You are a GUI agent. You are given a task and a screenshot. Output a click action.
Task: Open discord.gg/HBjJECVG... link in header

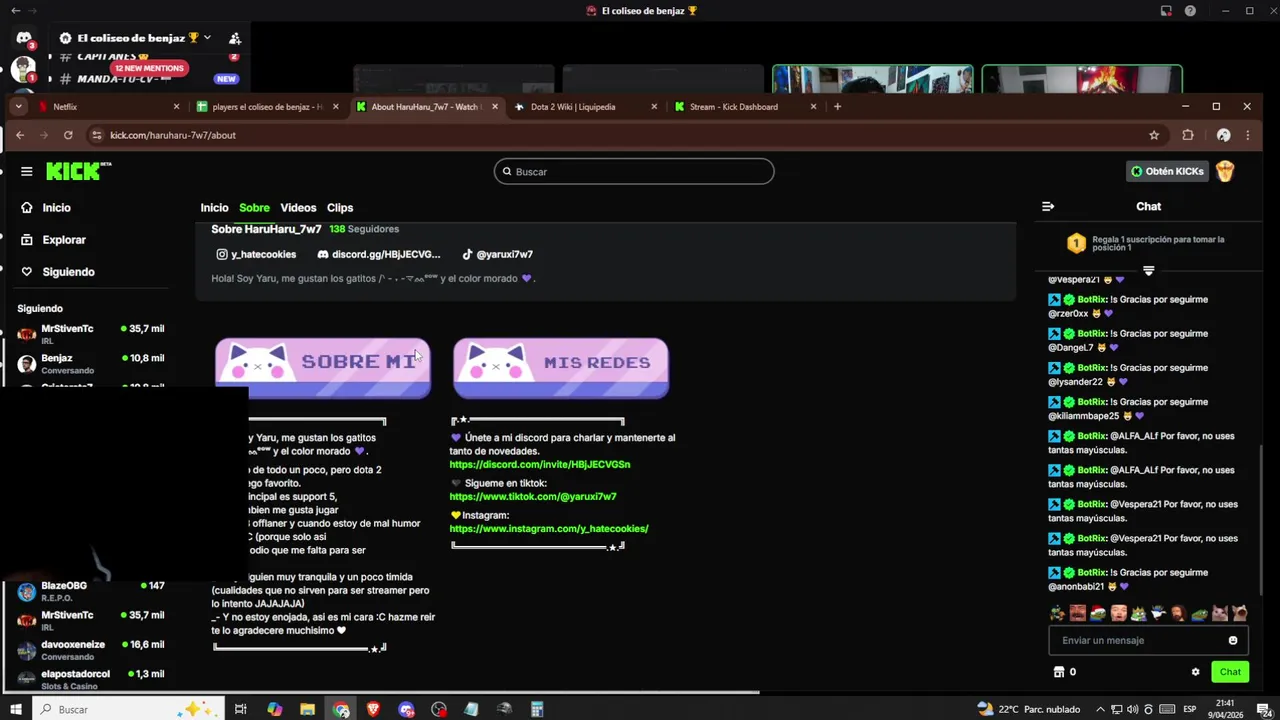tap(378, 254)
